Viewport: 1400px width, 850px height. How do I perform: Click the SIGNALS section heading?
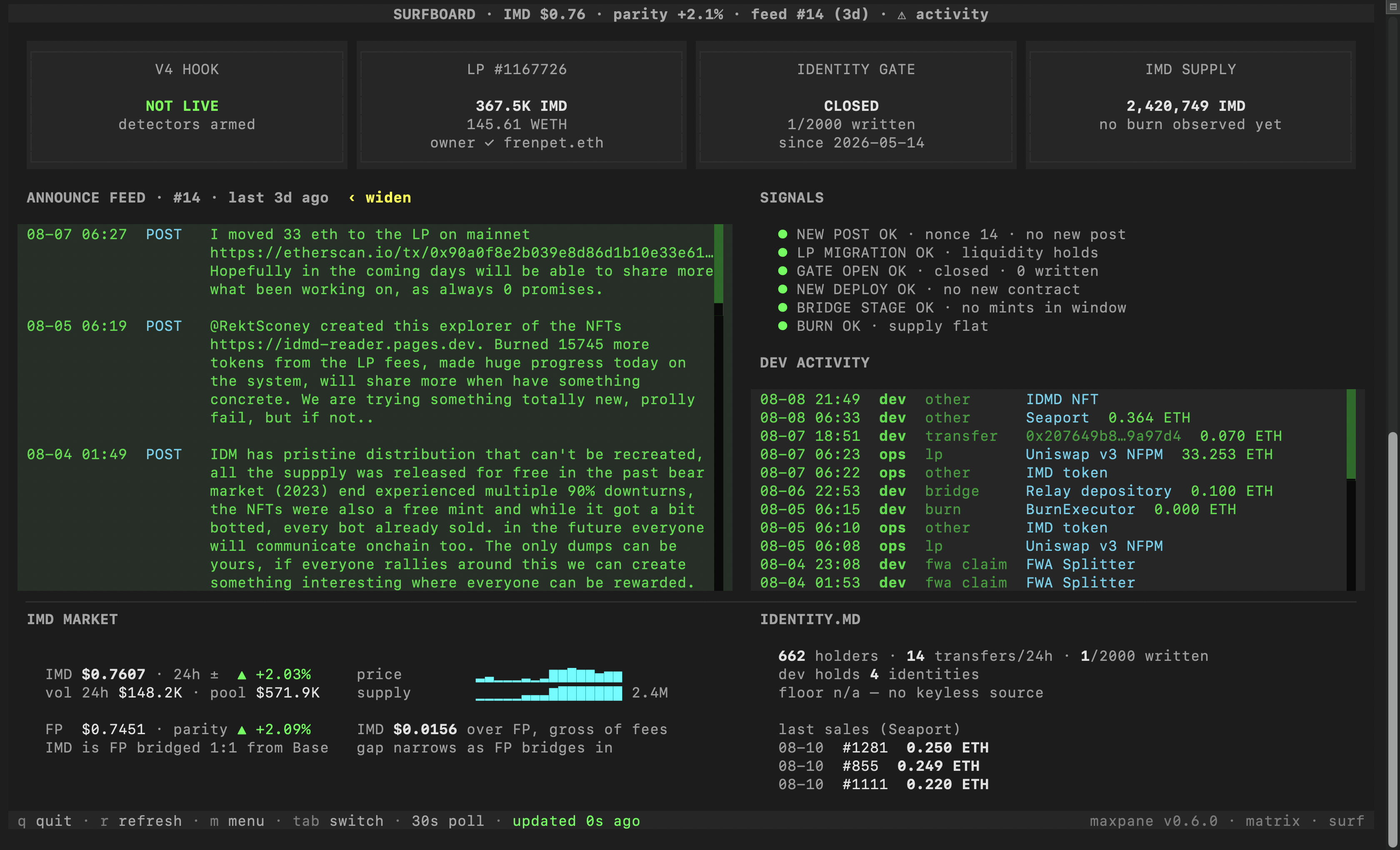tap(792, 198)
